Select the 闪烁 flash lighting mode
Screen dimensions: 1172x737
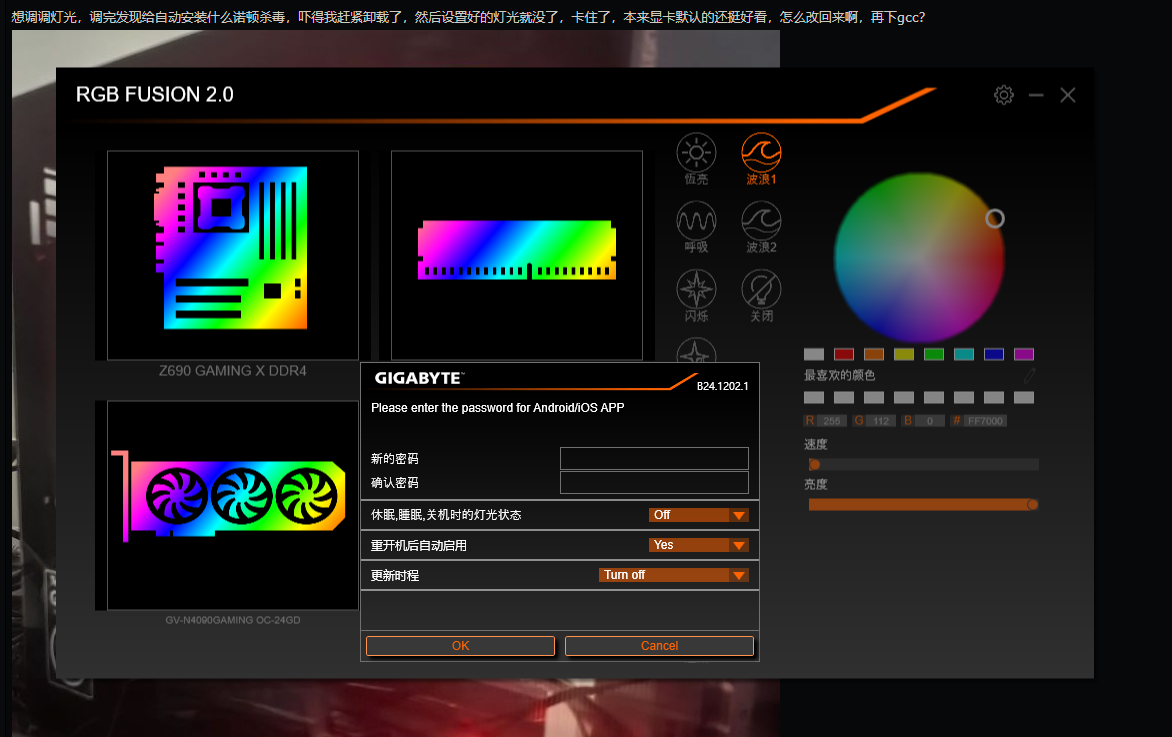(697, 289)
